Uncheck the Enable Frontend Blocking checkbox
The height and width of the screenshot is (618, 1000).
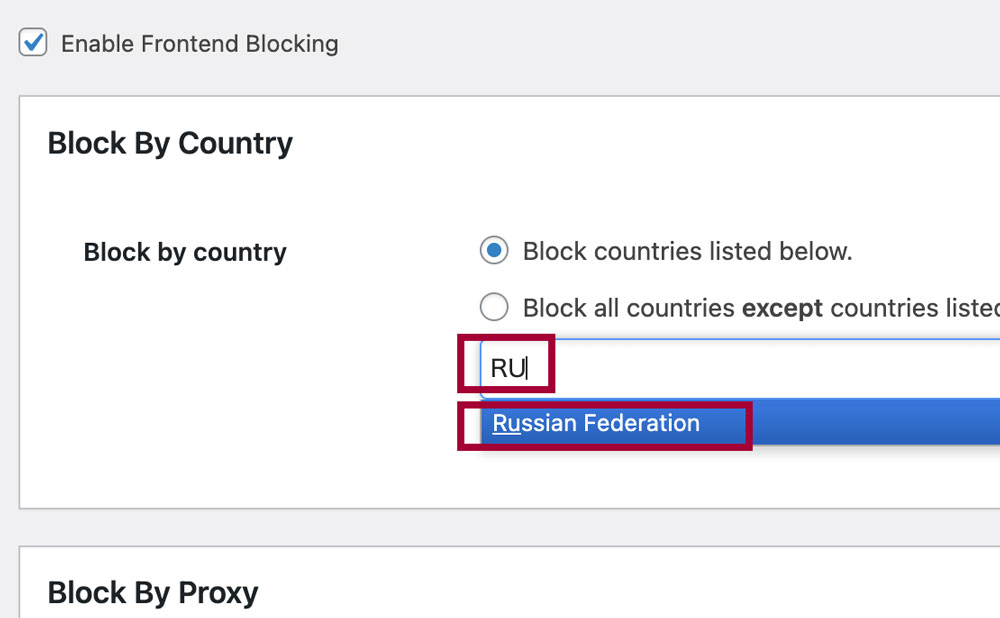(x=33, y=43)
